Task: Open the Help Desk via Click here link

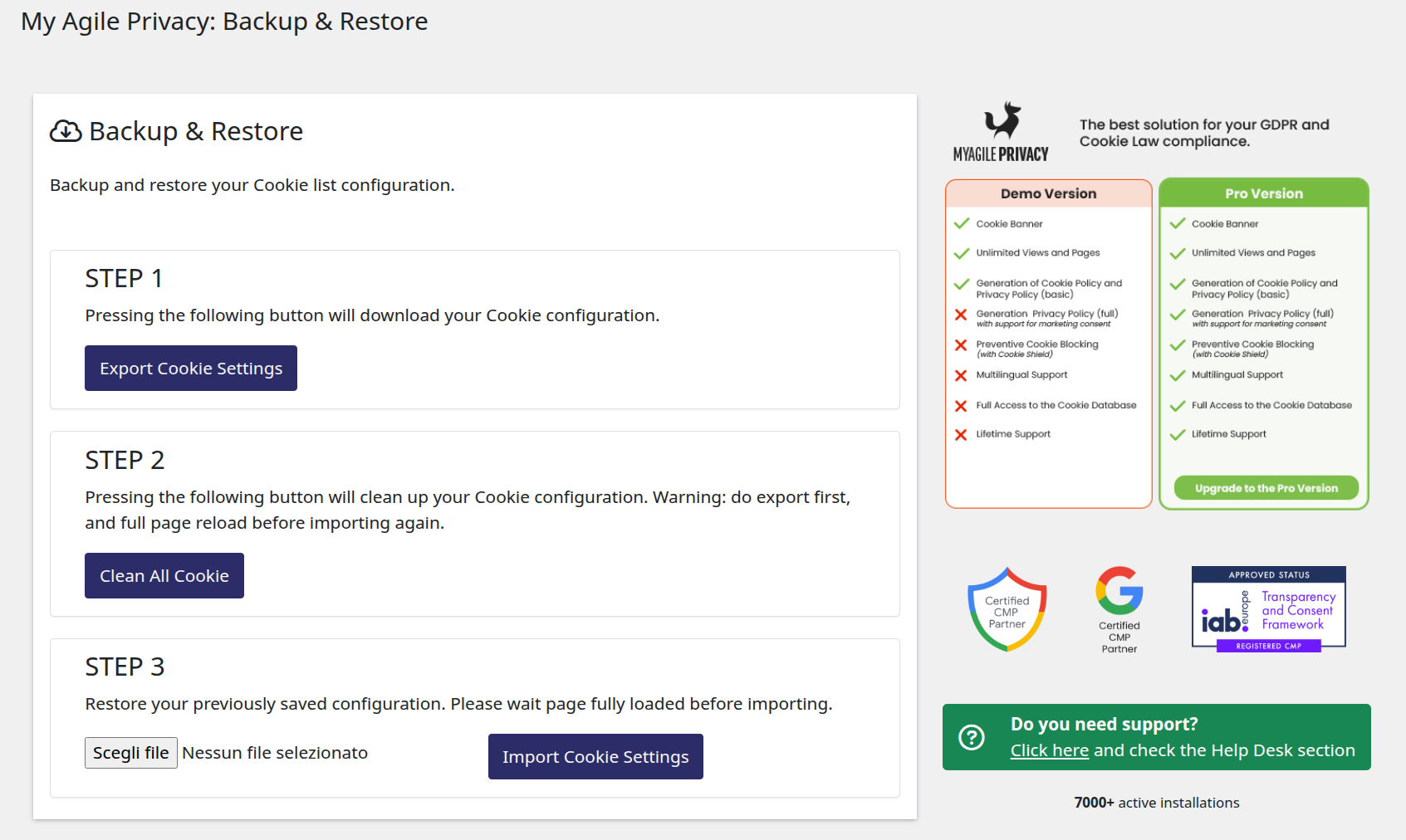Action: tap(1049, 750)
